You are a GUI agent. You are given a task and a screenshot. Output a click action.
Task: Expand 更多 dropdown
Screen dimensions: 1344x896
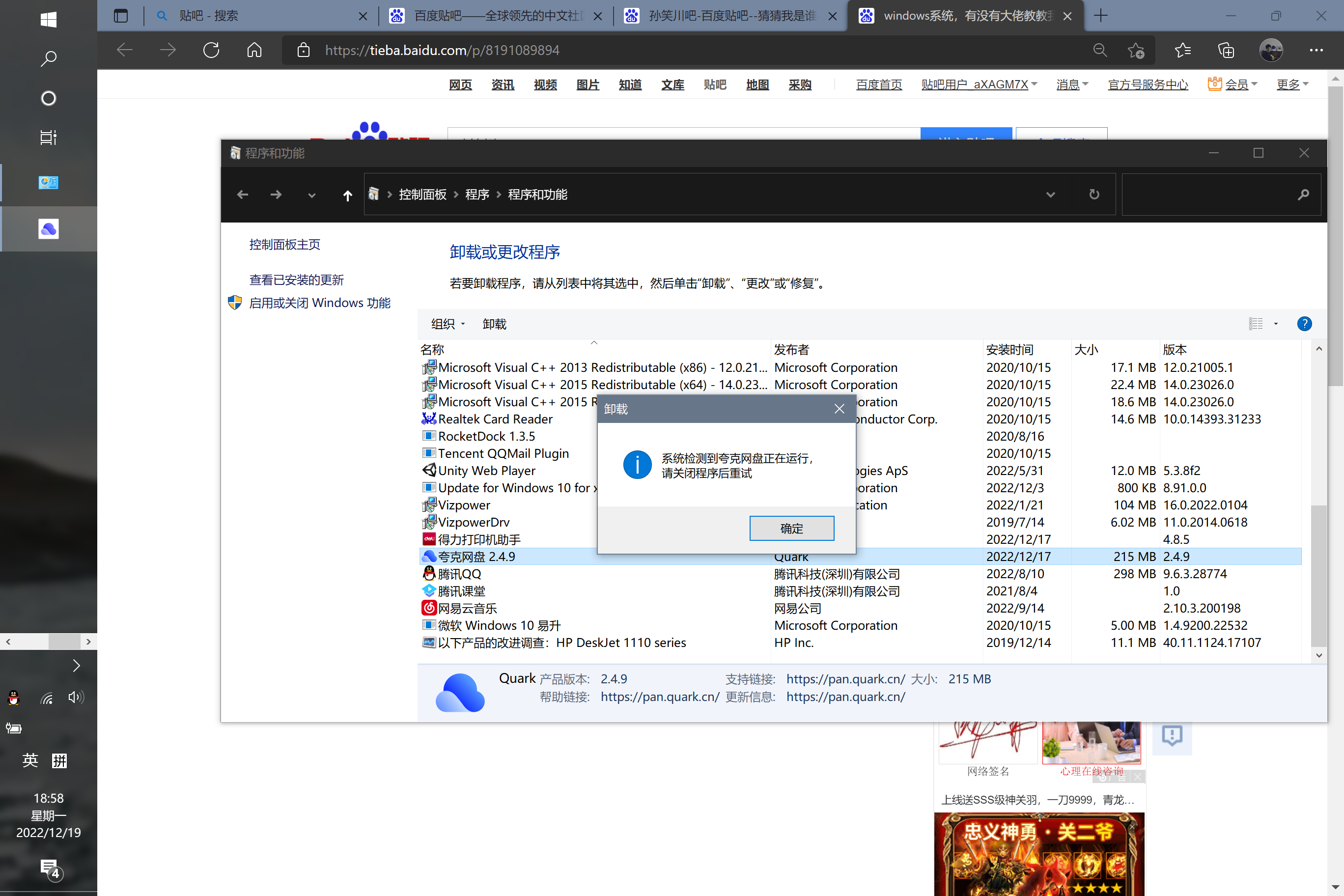click(x=1292, y=84)
